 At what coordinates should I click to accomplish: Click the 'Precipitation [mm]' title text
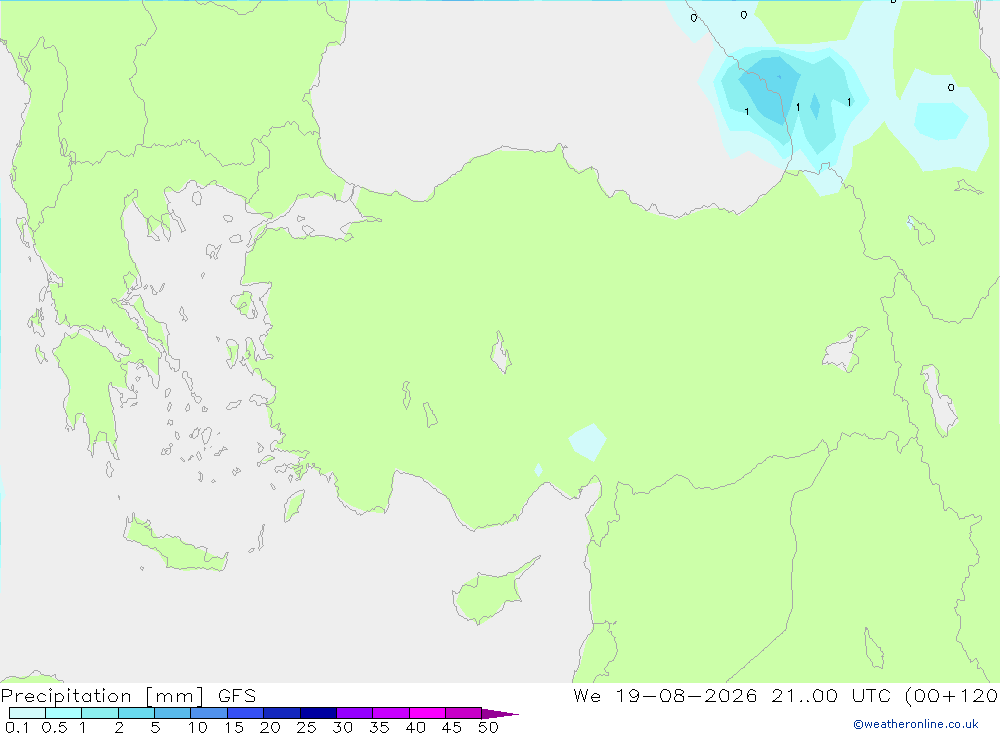click(x=102, y=696)
